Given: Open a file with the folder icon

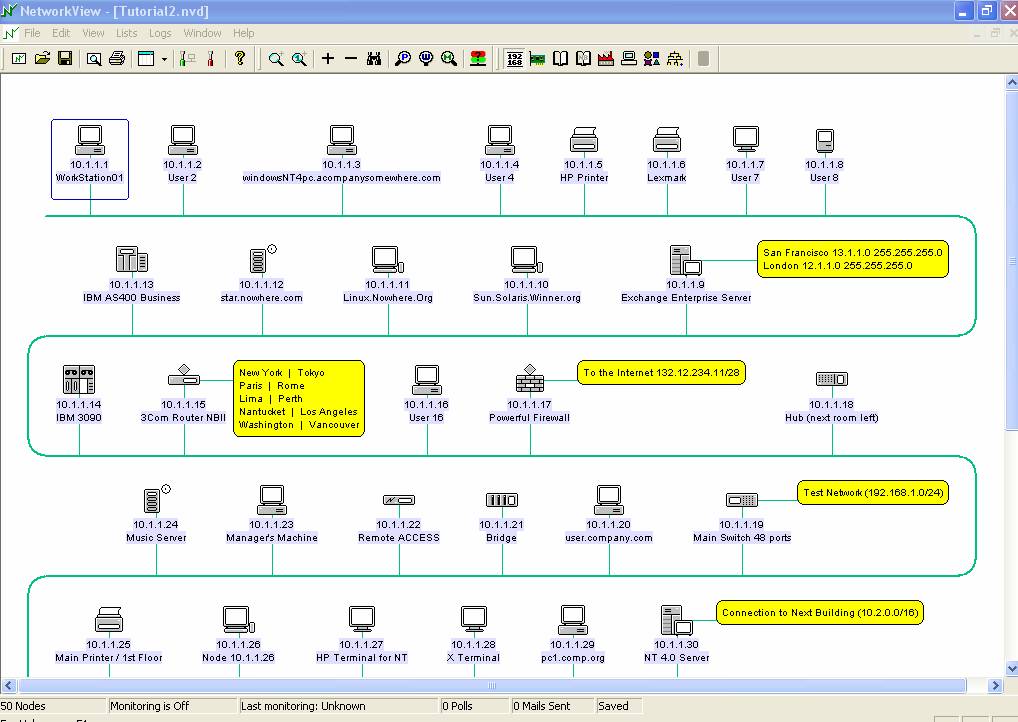Looking at the screenshot, I should (x=42, y=59).
